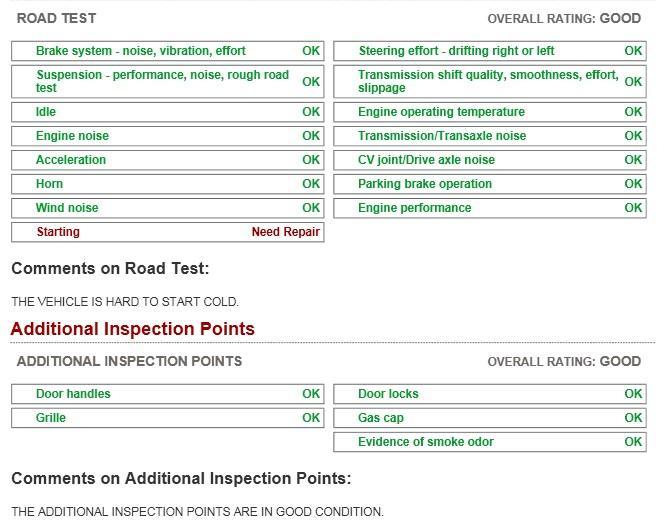Click the Brake system inspection row
This screenshot has height=523, width=657.
[167, 51]
